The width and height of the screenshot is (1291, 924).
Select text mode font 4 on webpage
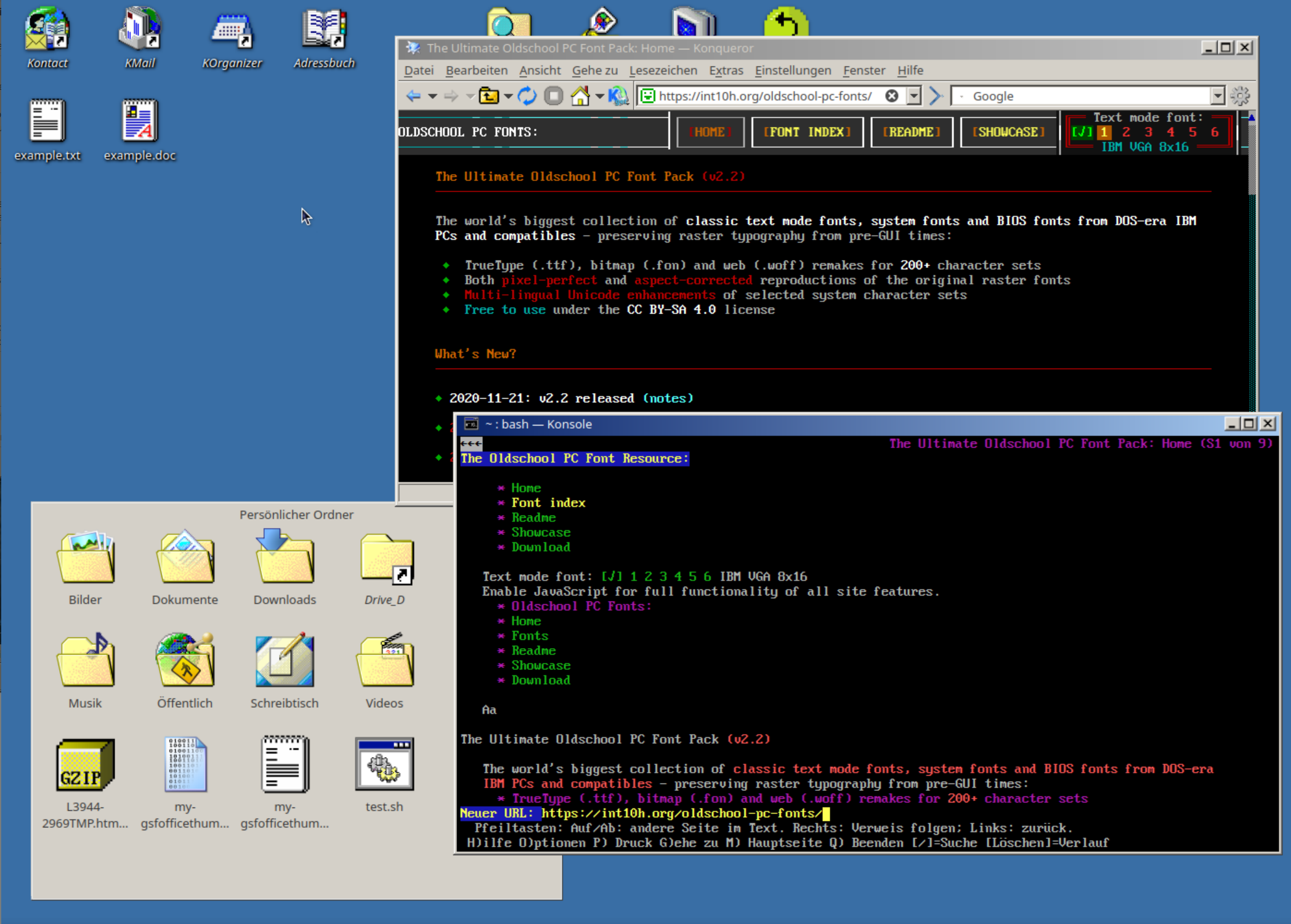pos(1170,132)
